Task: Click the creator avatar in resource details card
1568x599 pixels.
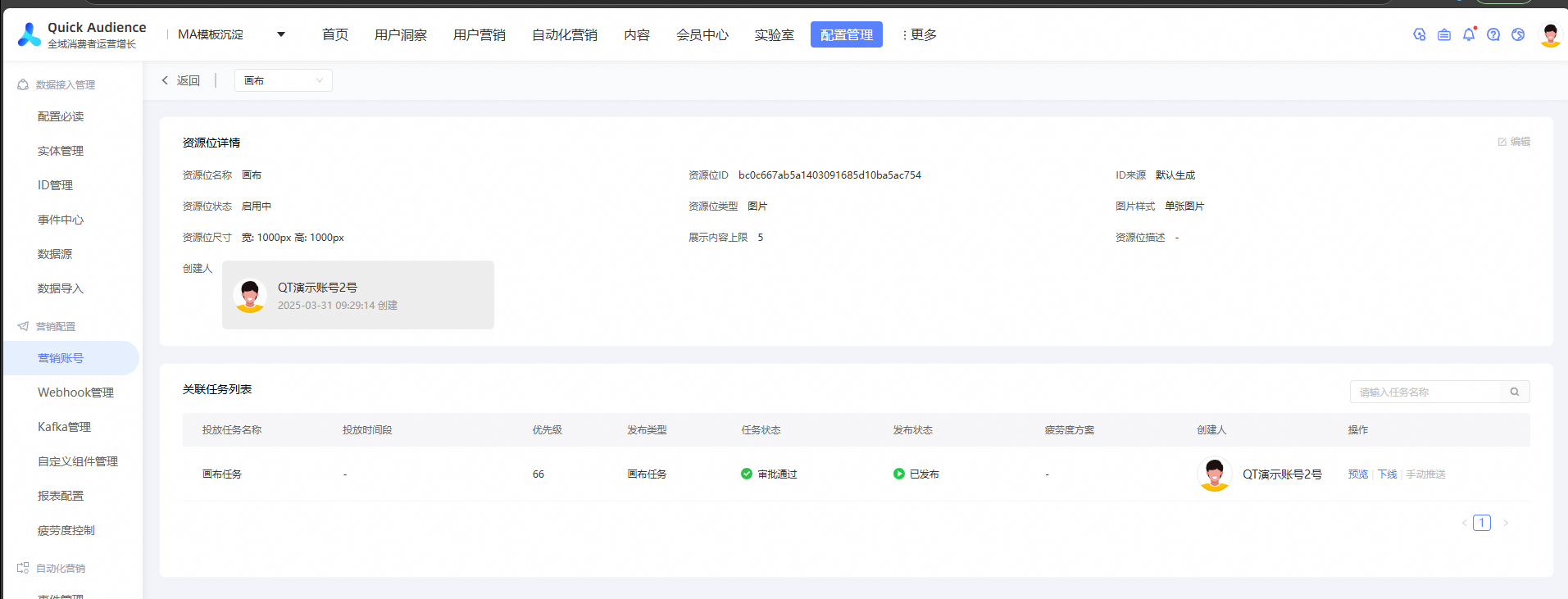Action: 250,295
